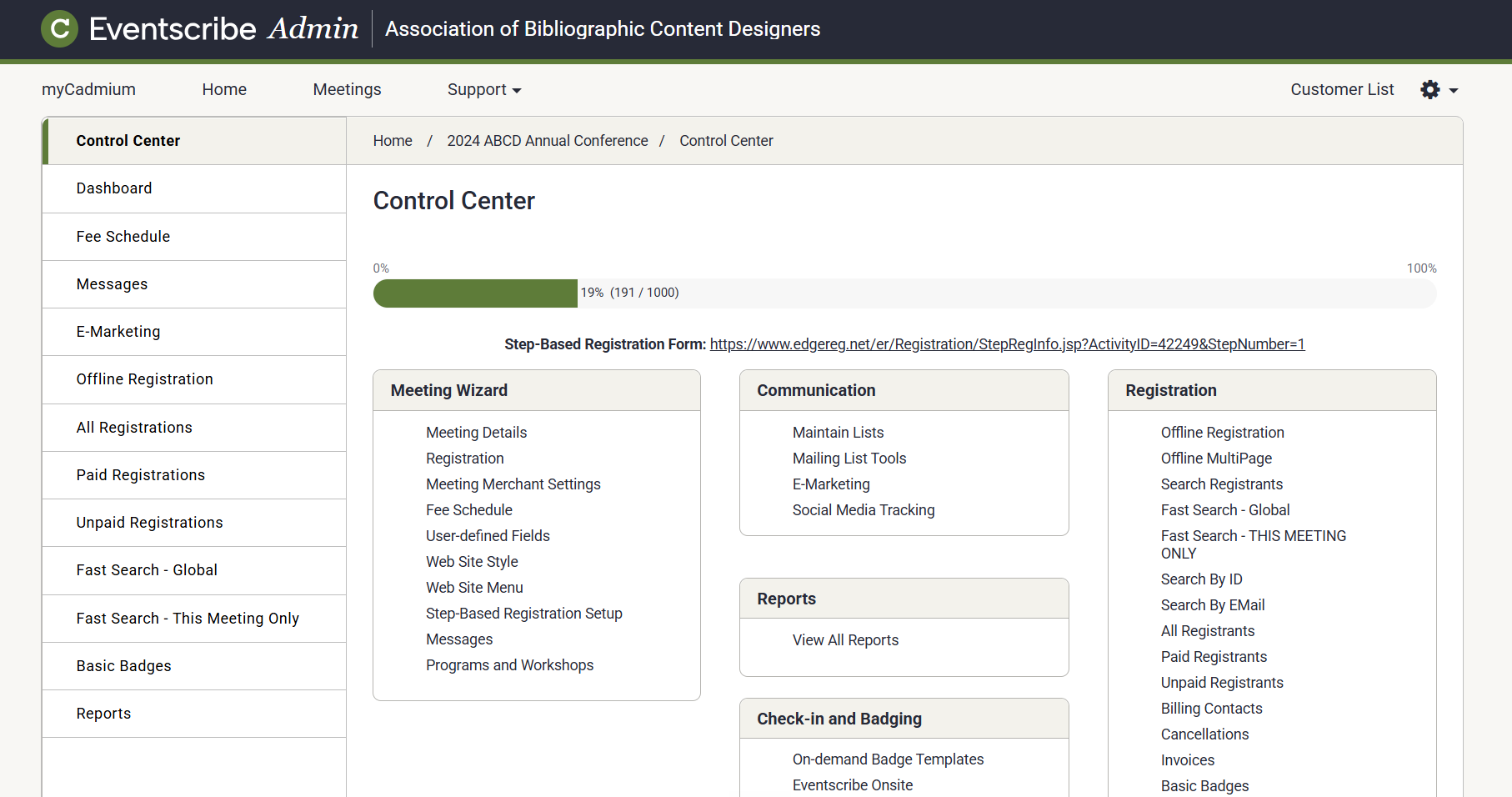Image resolution: width=1512 pixels, height=797 pixels.
Task: Open Search Registrants
Action: pyautogui.click(x=1222, y=484)
